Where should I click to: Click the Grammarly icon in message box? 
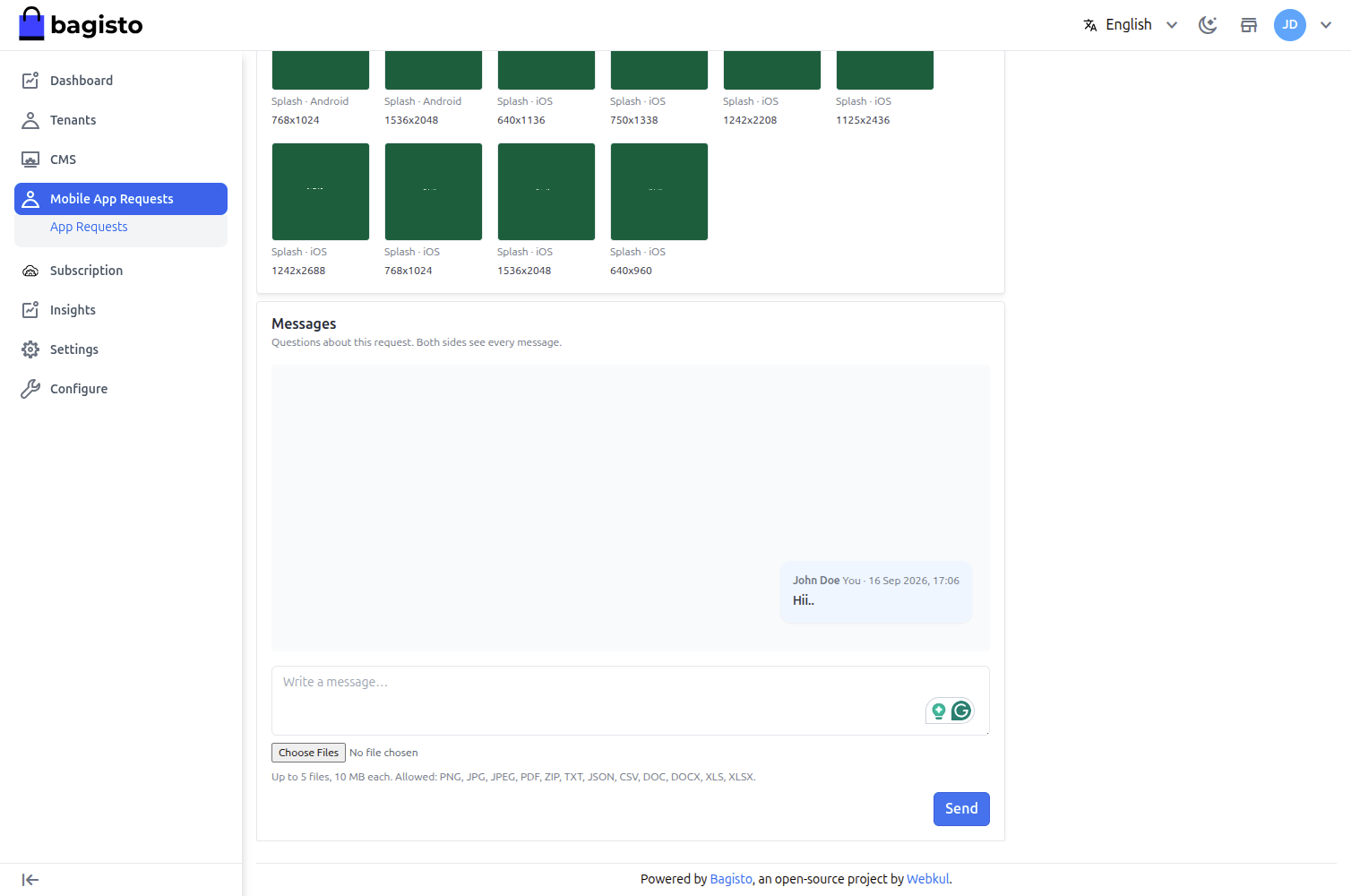(x=961, y=711)
